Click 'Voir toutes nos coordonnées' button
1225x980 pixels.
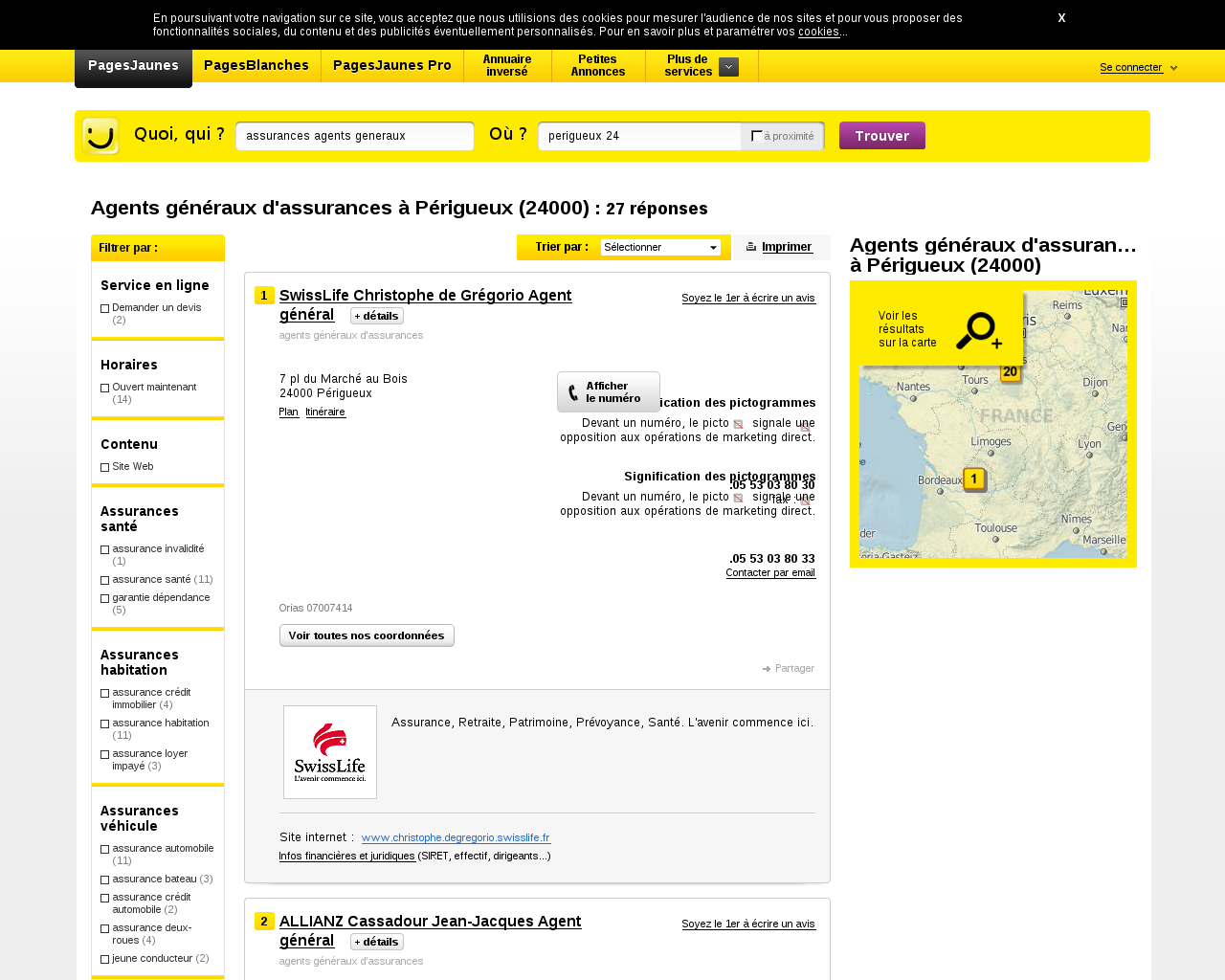[367, 635]
